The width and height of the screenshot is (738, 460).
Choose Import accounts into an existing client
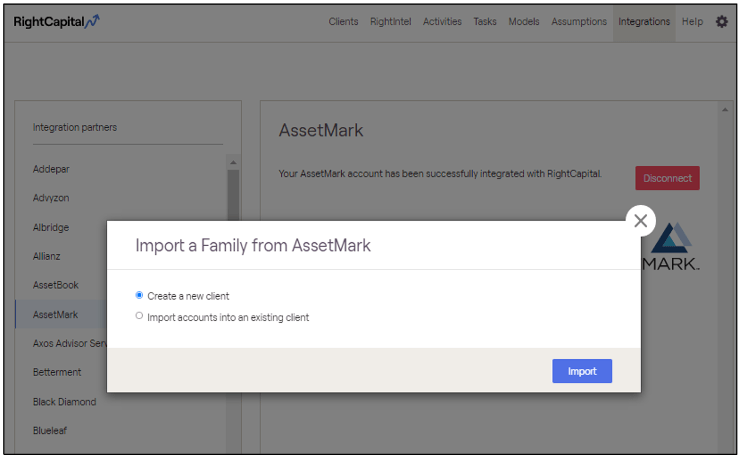pyautogui.click(x=139, y=316)
